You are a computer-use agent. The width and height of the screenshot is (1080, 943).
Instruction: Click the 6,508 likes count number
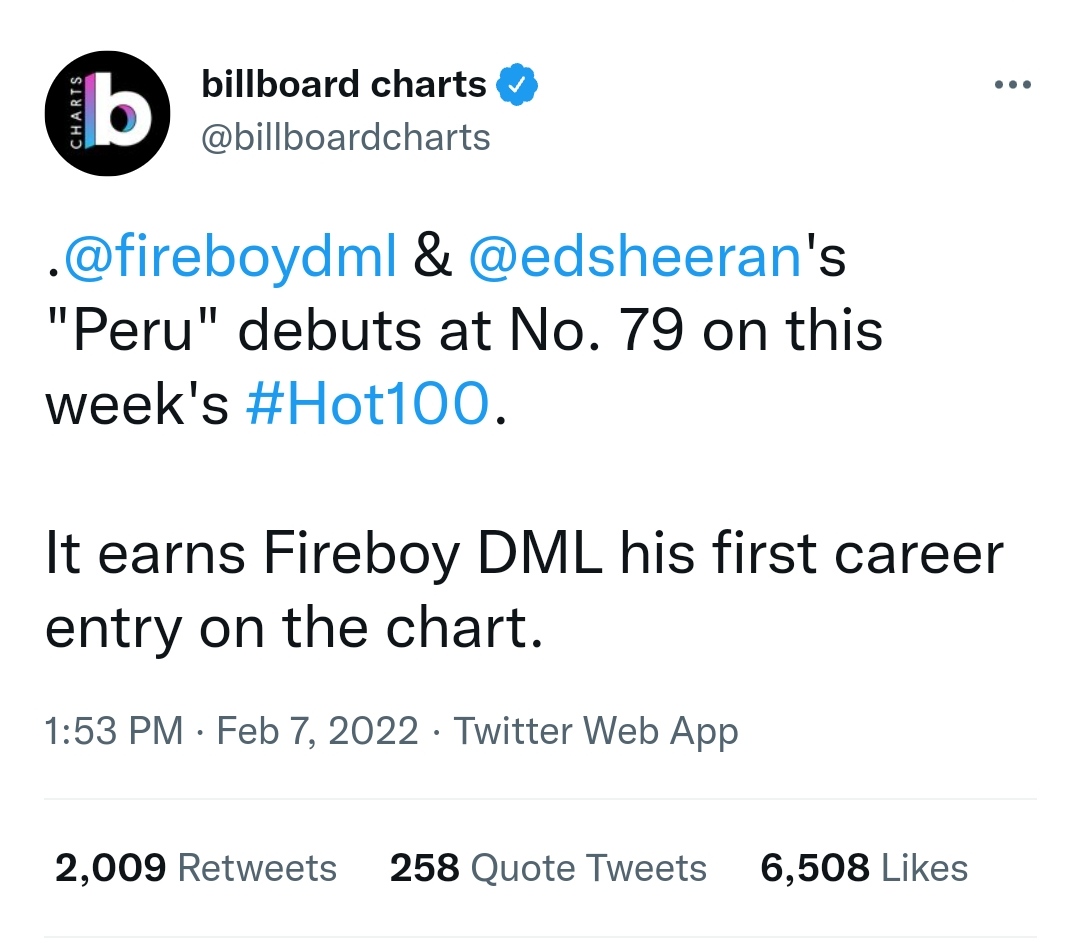pyautogui.click(x=814, y=868)
